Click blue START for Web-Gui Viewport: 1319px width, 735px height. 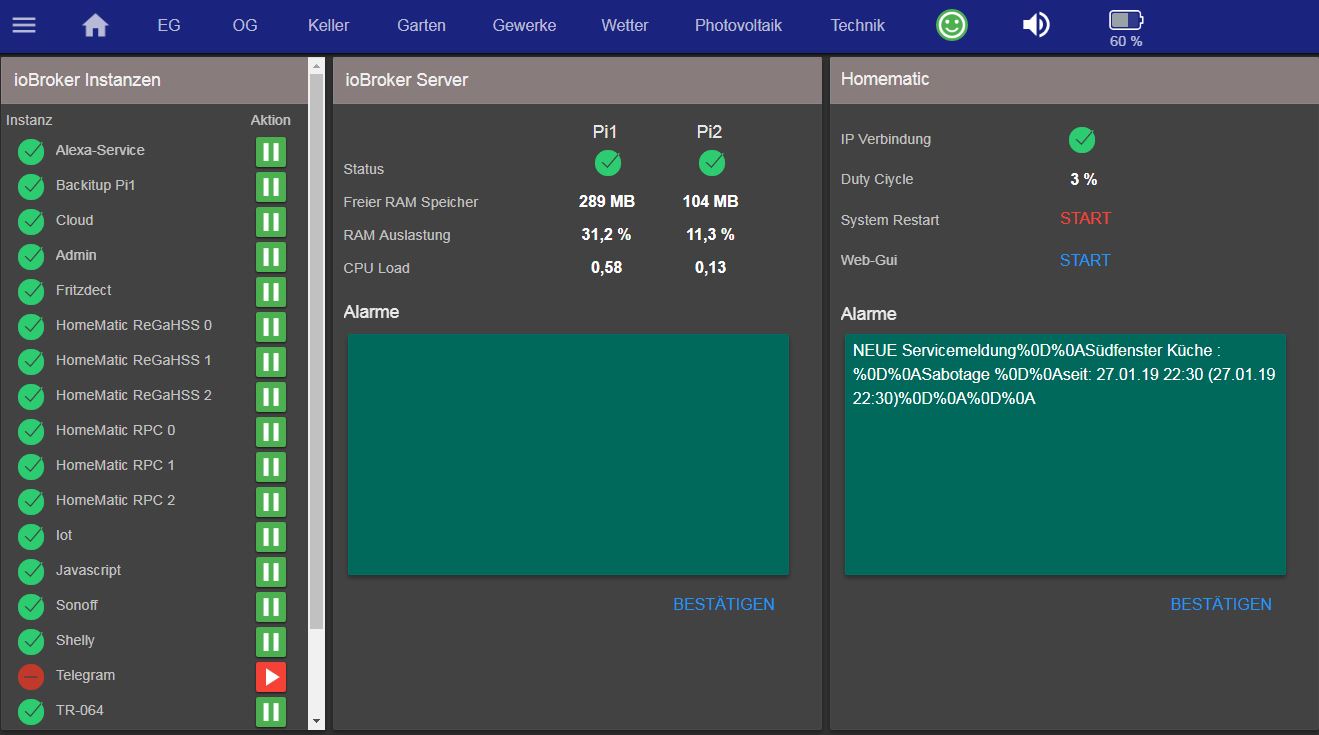point(1085,260)
